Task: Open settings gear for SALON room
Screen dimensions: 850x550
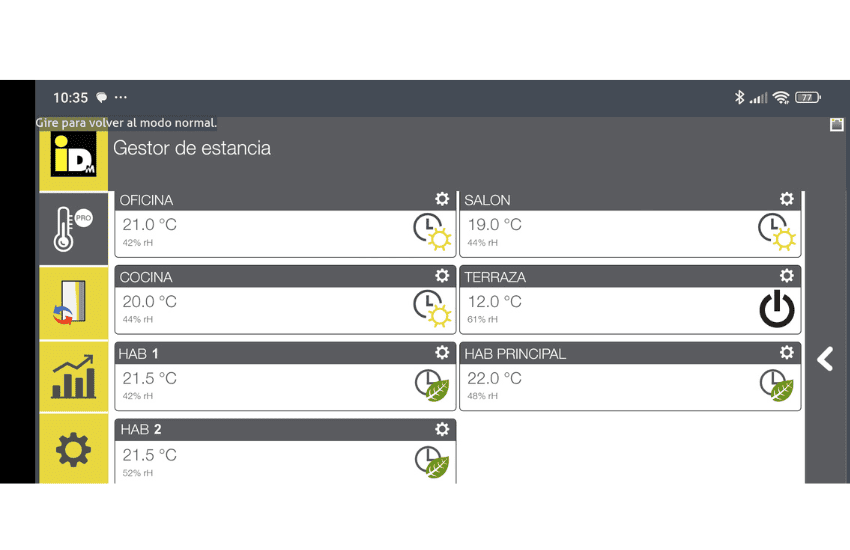Action: (787, 200)
